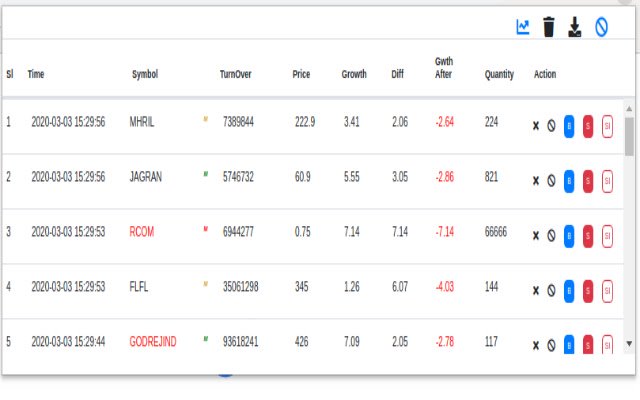Image resolution: width=640 pixels, height=400 pixels.
Task: Click the vertical scrollbar thumb
Action: [629, 137]
